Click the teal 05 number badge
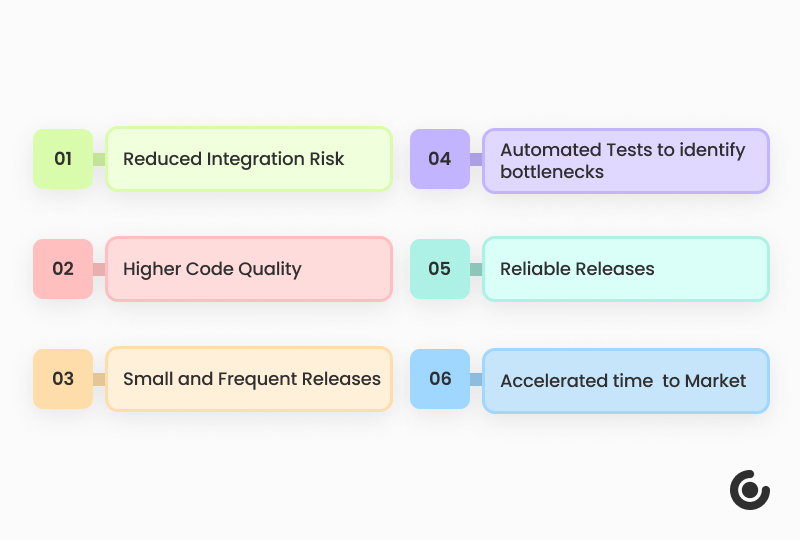The width and height of the screenshot is (800, 540). 440,269
